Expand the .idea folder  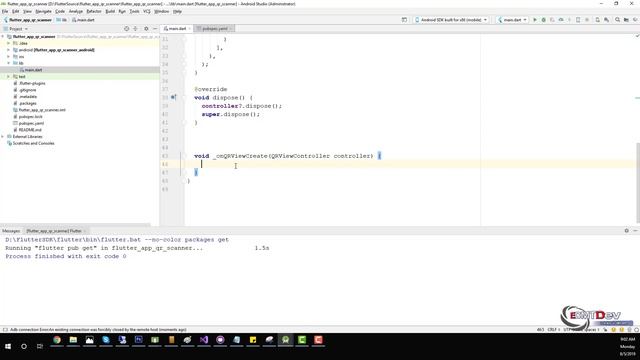click(x=9, y=43)
